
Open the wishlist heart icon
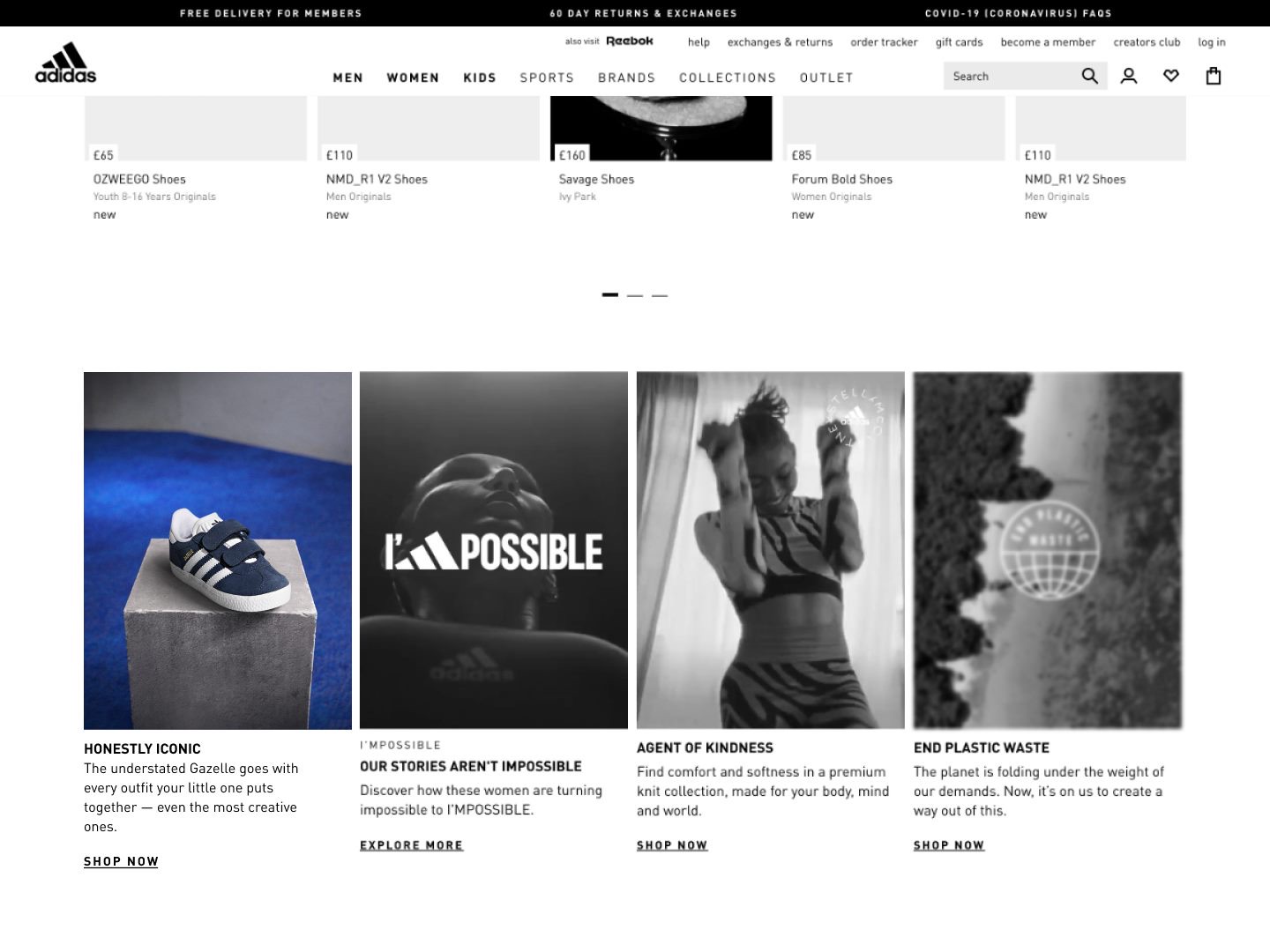click(x=1171, y=77)
